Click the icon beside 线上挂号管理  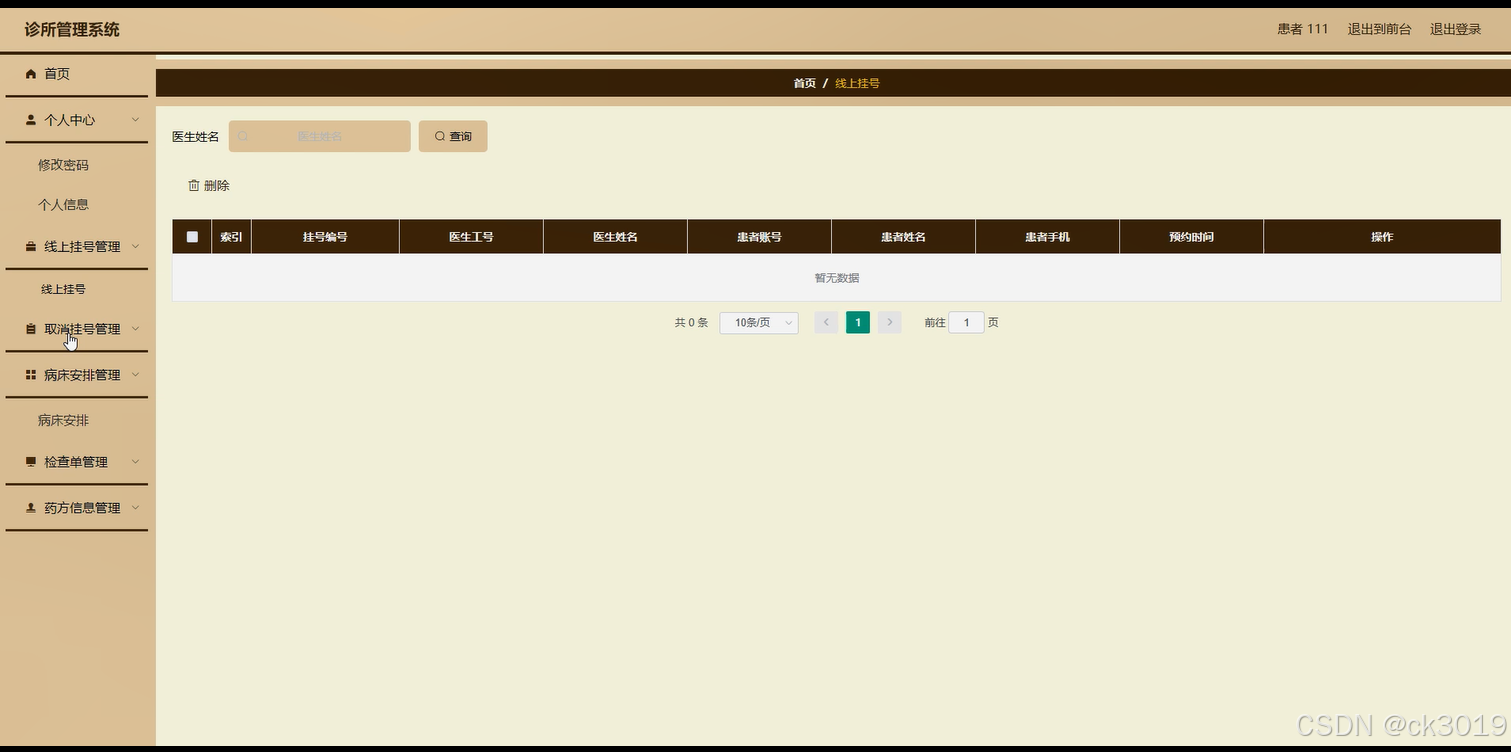point(31,247)
